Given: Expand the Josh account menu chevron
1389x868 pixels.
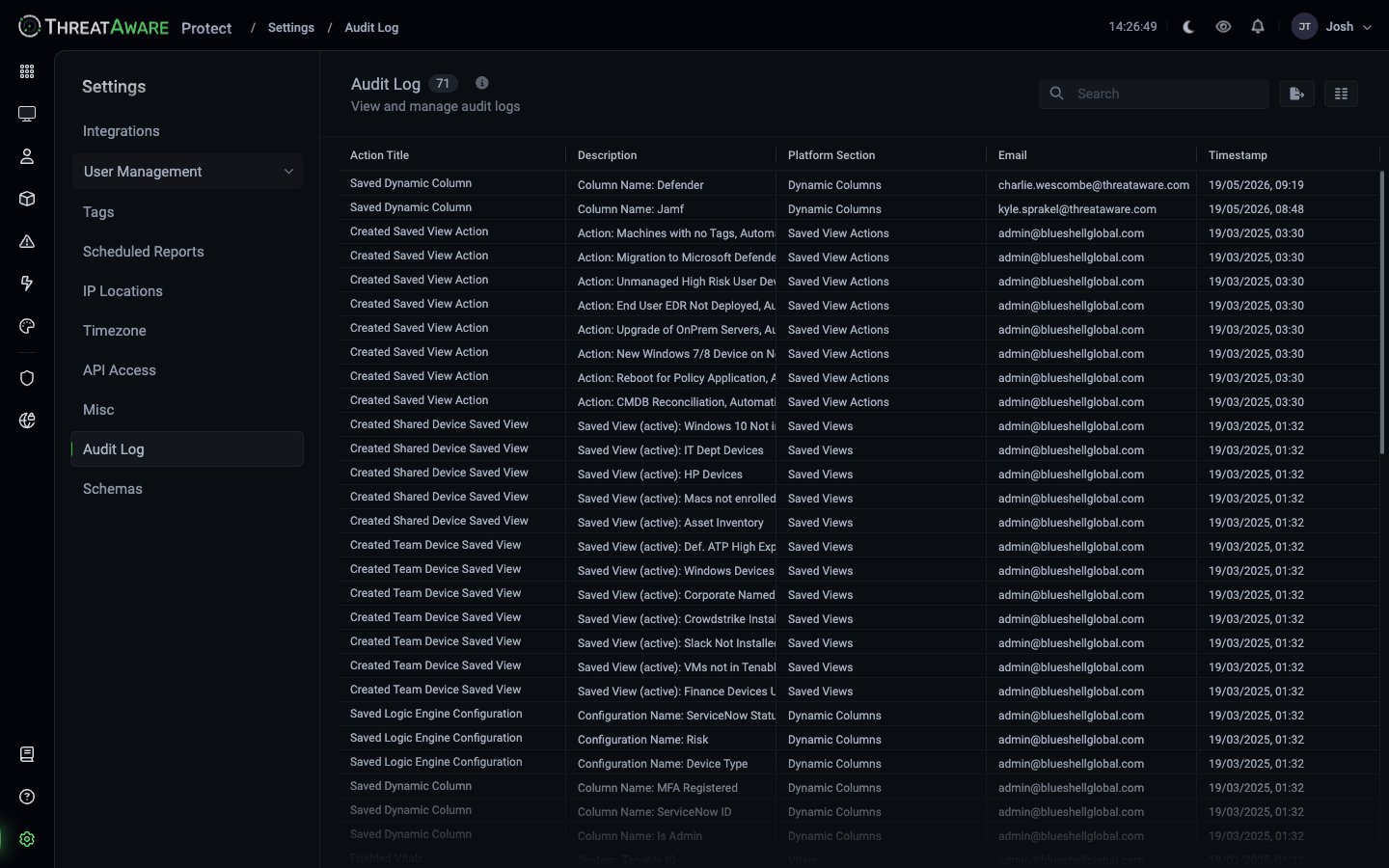Looking at the screenshot, I should click(1367, 28).
